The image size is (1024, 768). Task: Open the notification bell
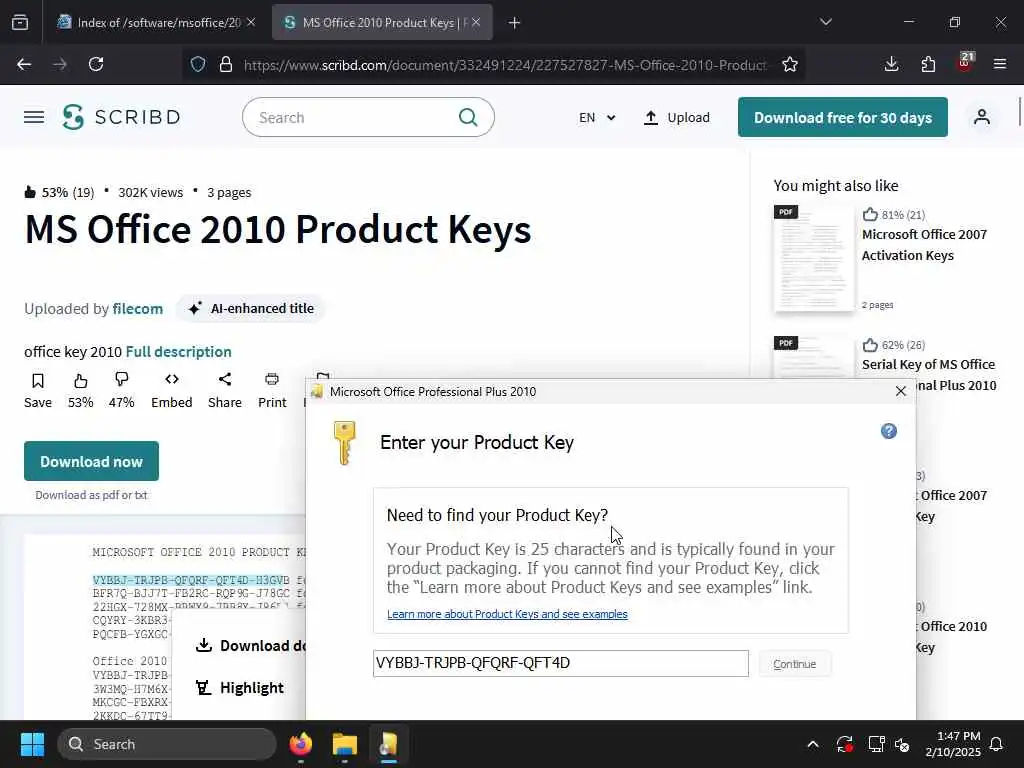point(997,744)
